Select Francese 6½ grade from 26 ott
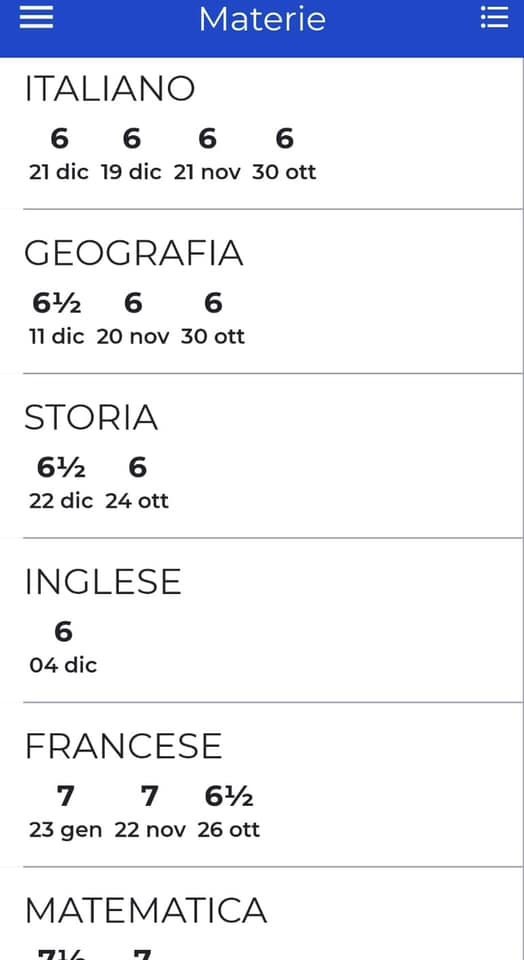The height and width of the screenshot is (960, 524). point(228,812)
